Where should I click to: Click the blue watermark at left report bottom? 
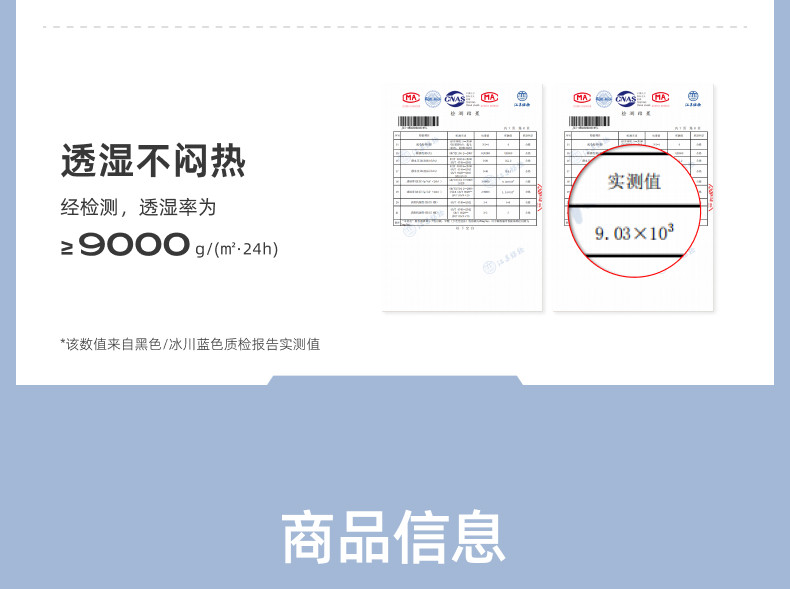(497, 267)
